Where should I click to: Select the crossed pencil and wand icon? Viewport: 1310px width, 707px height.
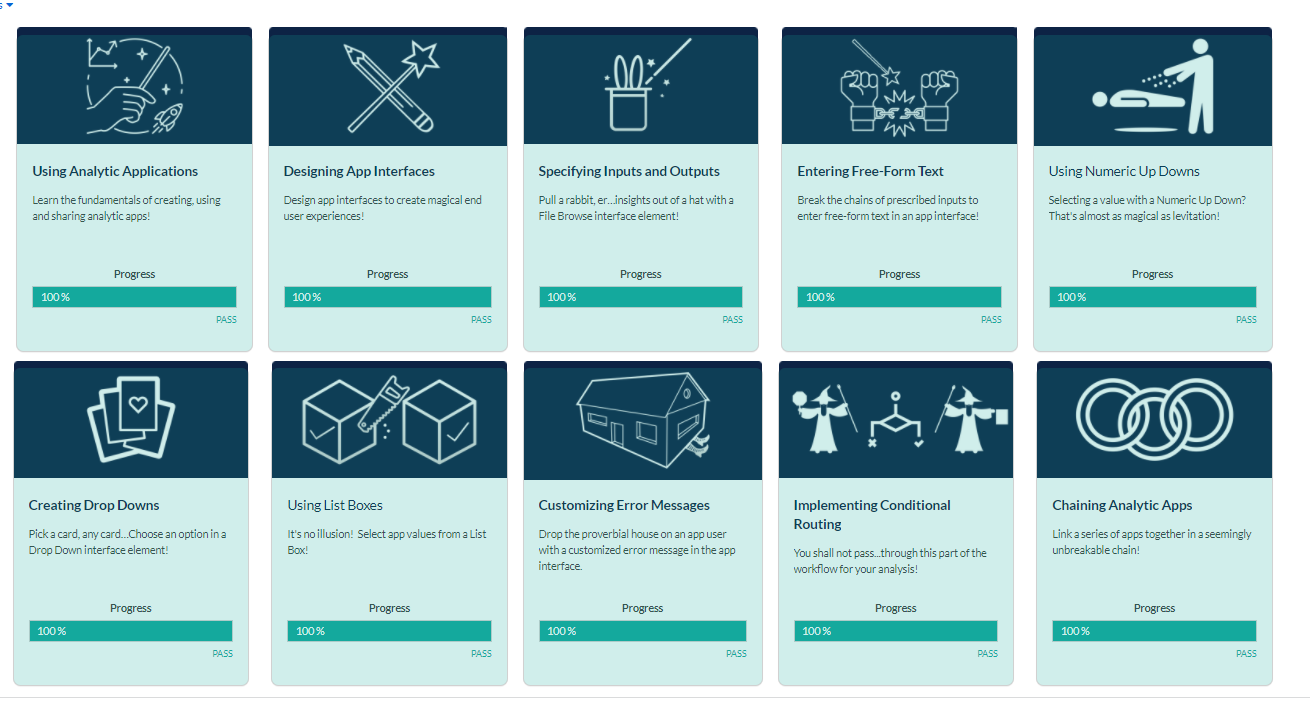click(x=388, y=85)
